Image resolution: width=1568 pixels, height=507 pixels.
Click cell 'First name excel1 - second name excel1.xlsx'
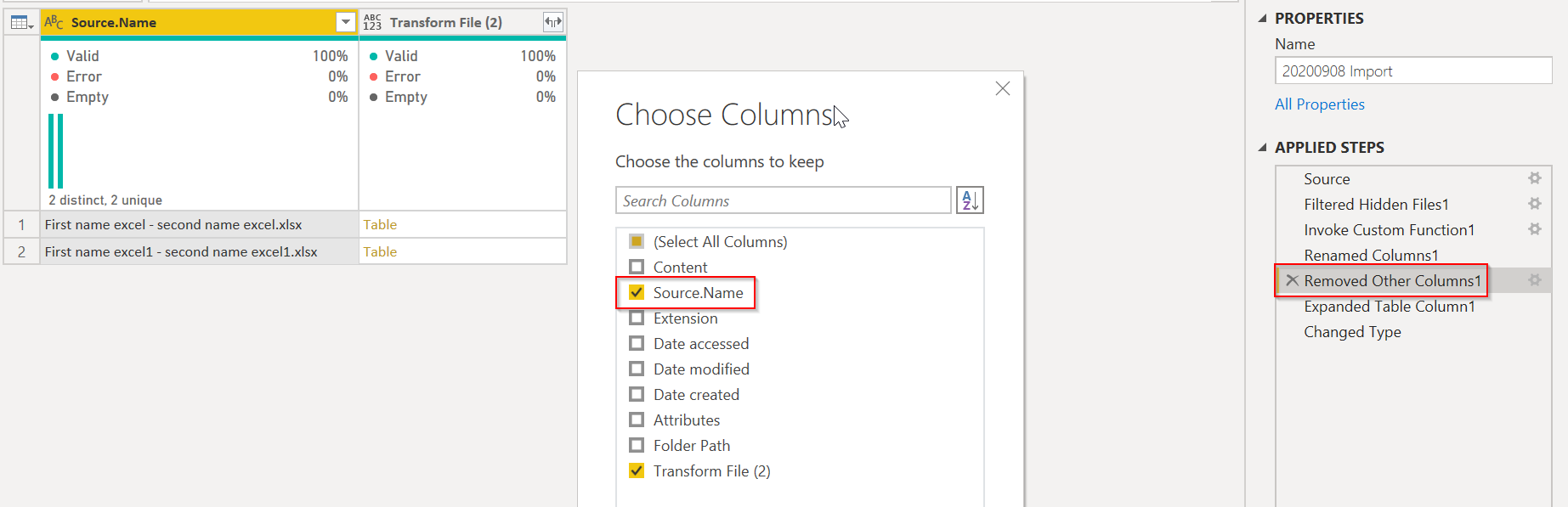tap(200, 251)
